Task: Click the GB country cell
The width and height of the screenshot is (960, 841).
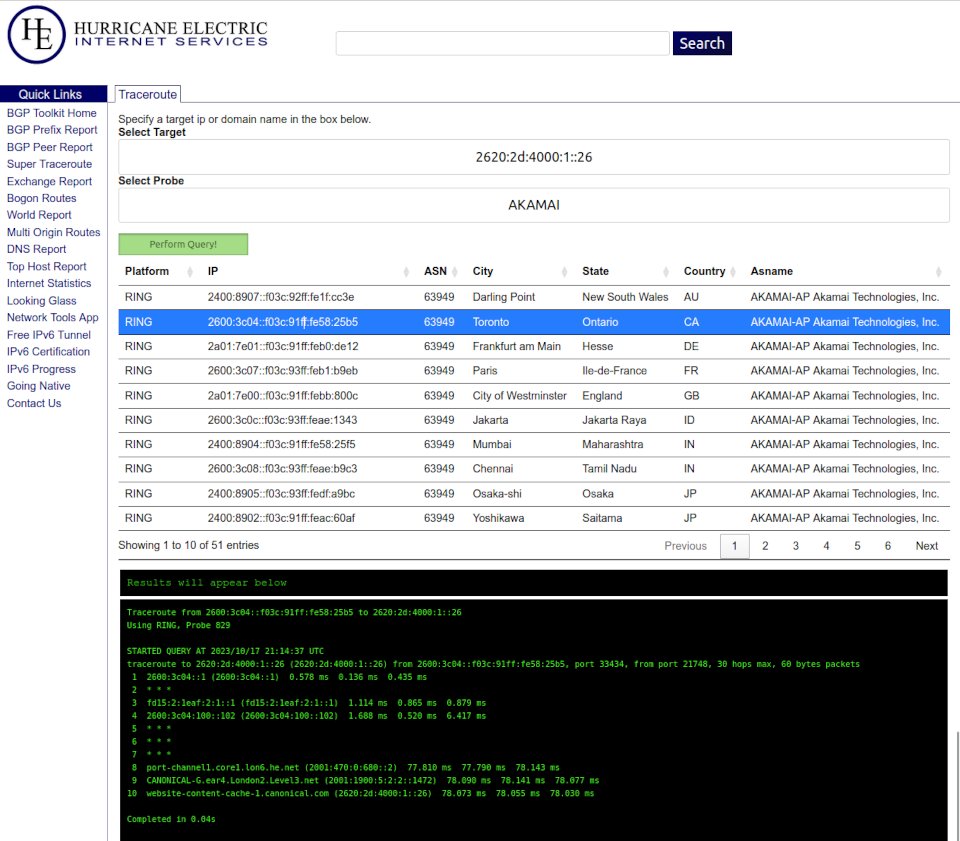Action: click(691, 396)
